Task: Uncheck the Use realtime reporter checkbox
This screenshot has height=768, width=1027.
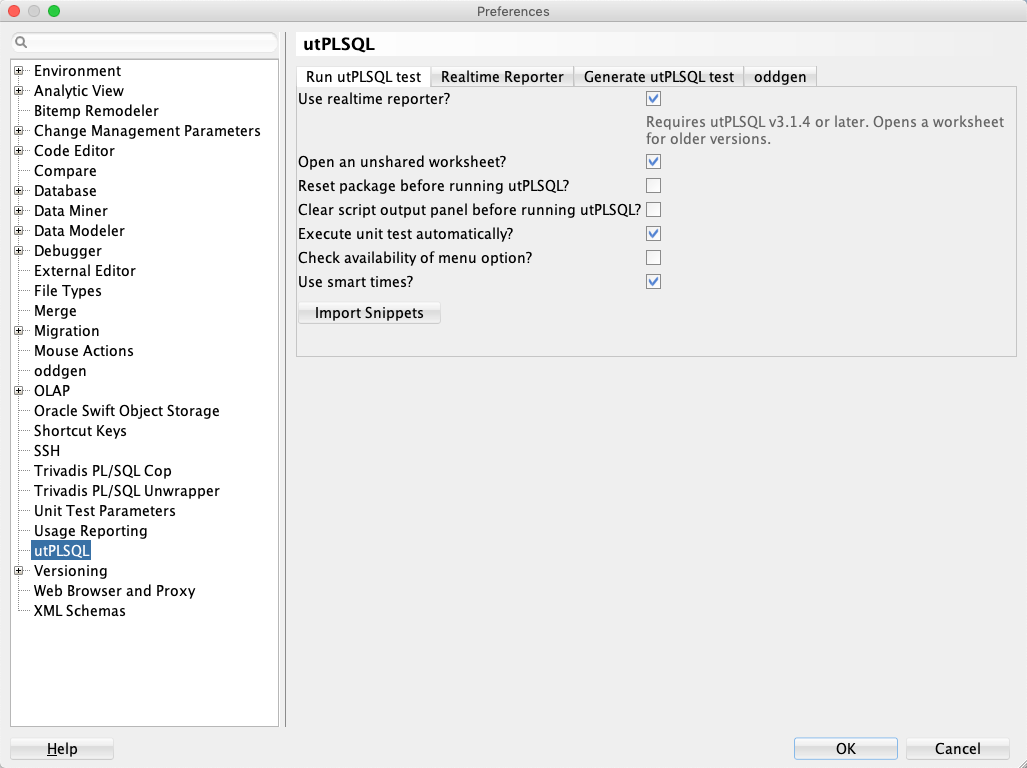Action: tap(653, 99)
